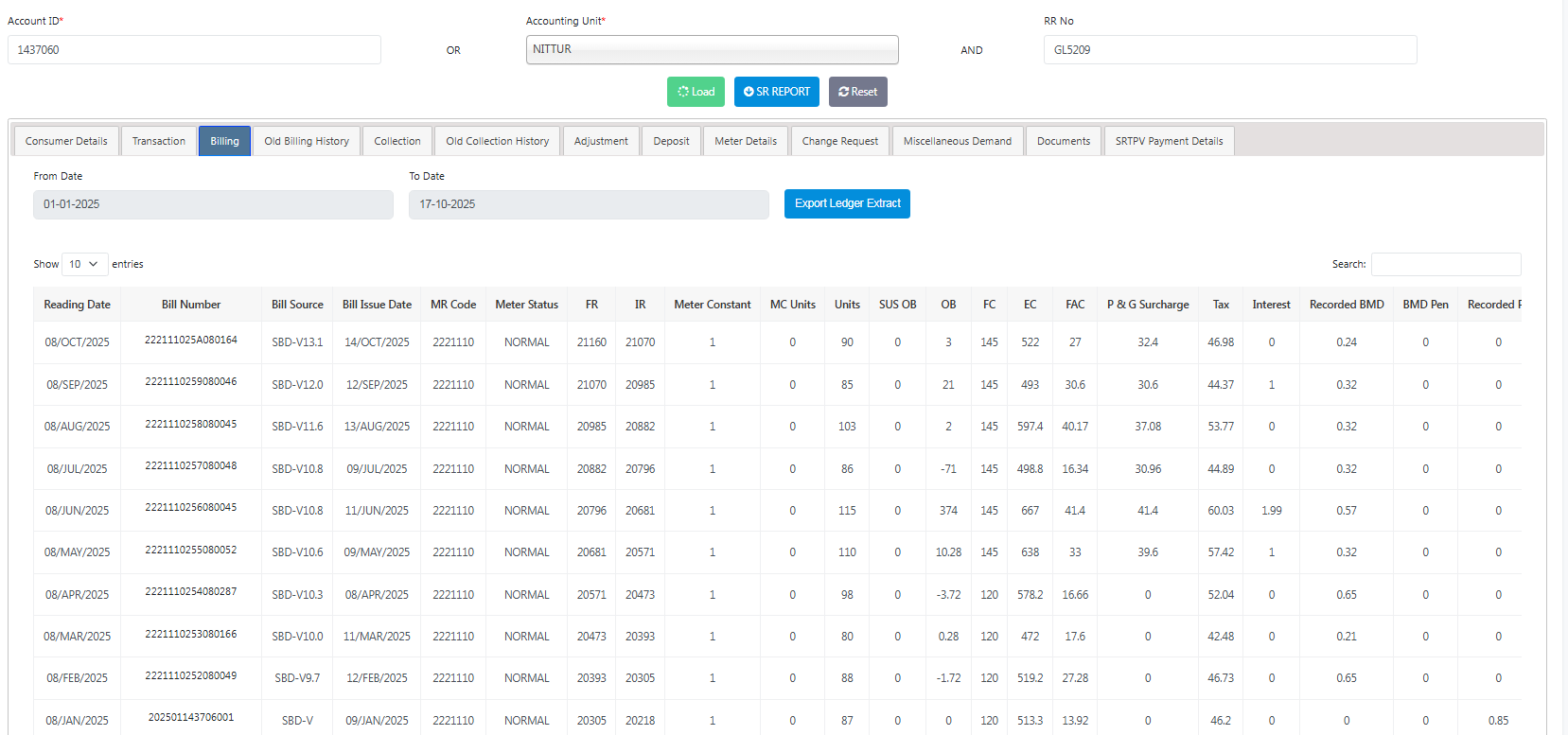Open the Meter Details tab
1568x735 pixels.
tap(746, 141)
